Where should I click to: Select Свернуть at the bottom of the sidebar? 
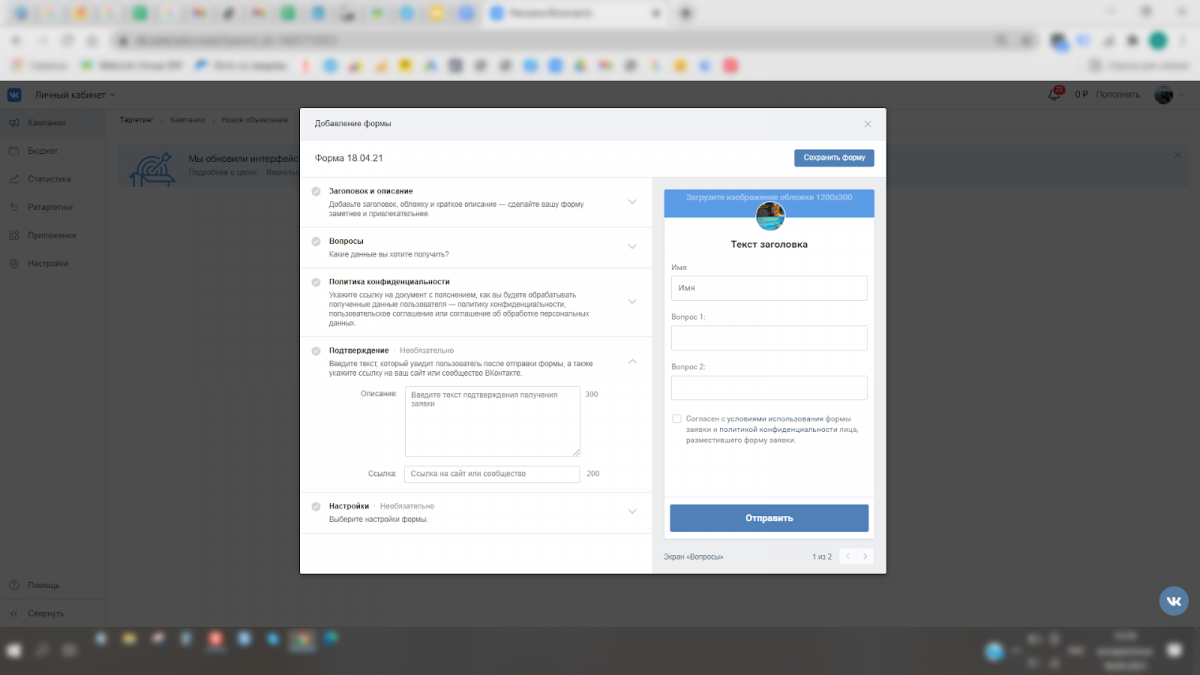[x=45, y=613]
